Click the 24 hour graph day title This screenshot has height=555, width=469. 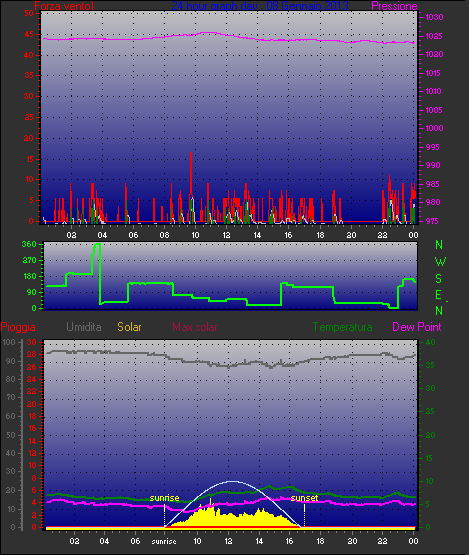point(260,6)
